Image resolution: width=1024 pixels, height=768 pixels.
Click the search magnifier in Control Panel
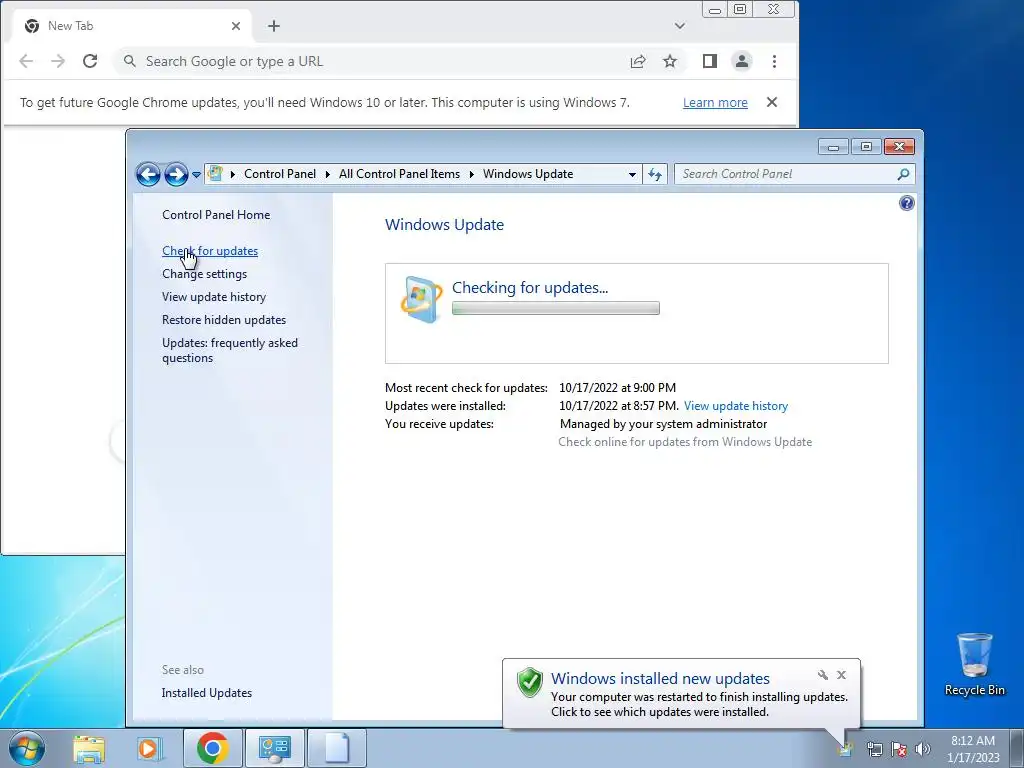point(903,174)
